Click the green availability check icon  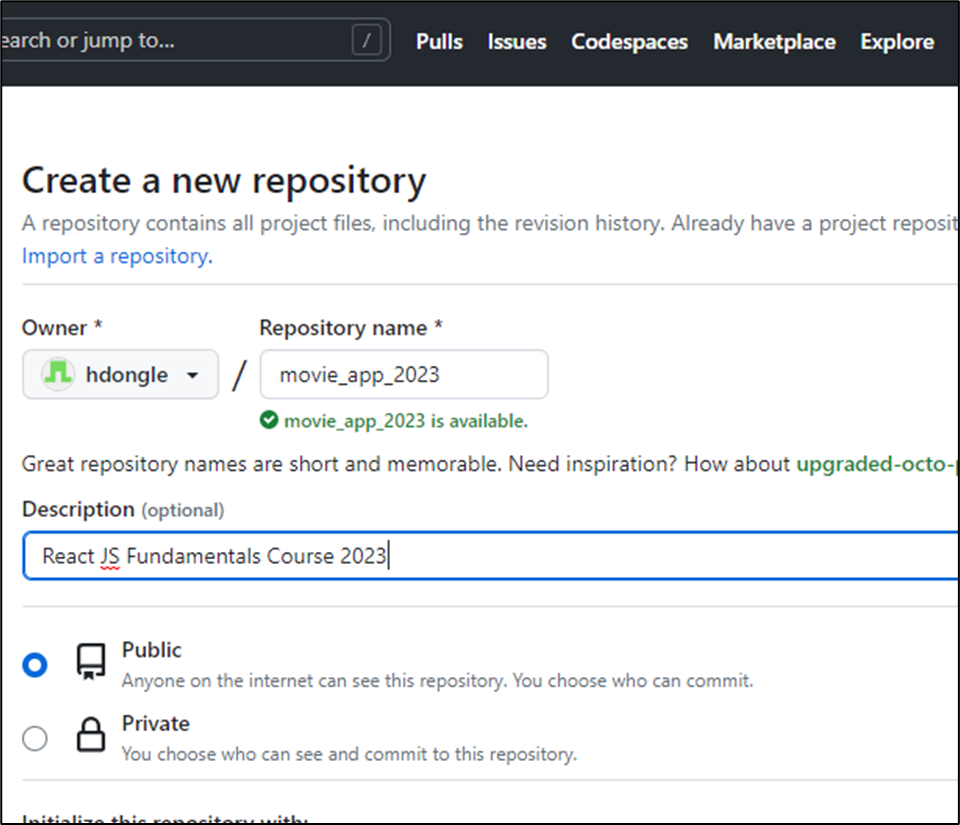(x=269, y=420)
